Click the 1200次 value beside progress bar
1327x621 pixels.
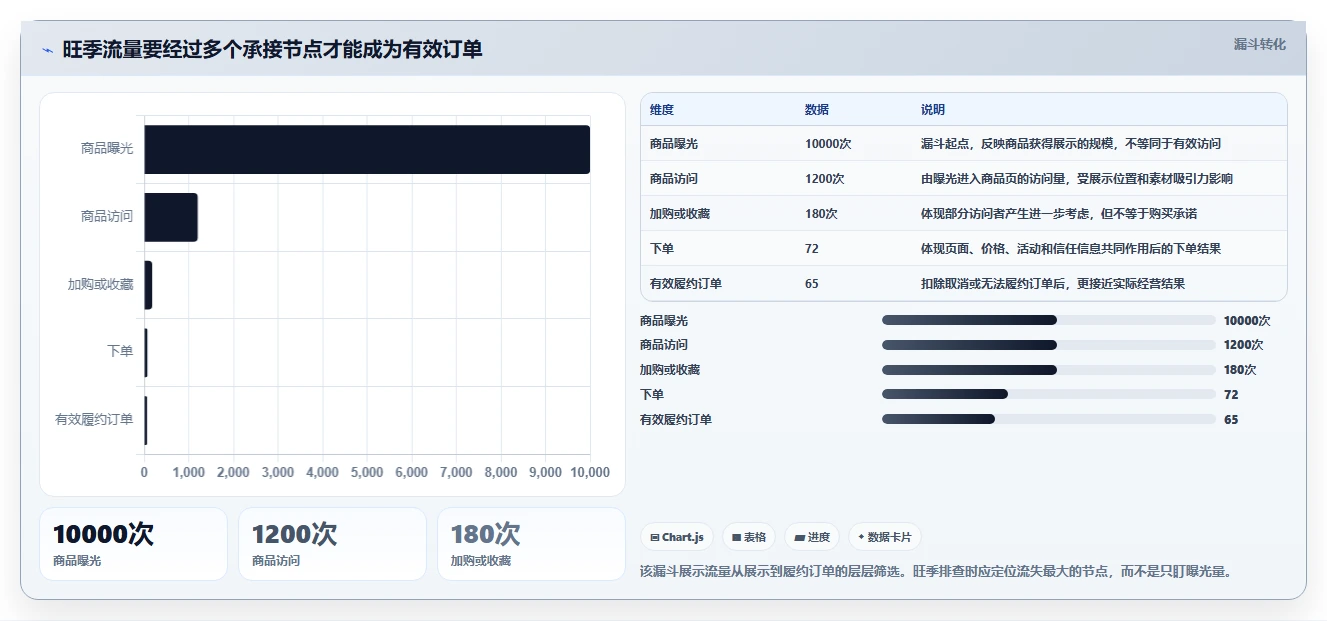point(1244,345)
